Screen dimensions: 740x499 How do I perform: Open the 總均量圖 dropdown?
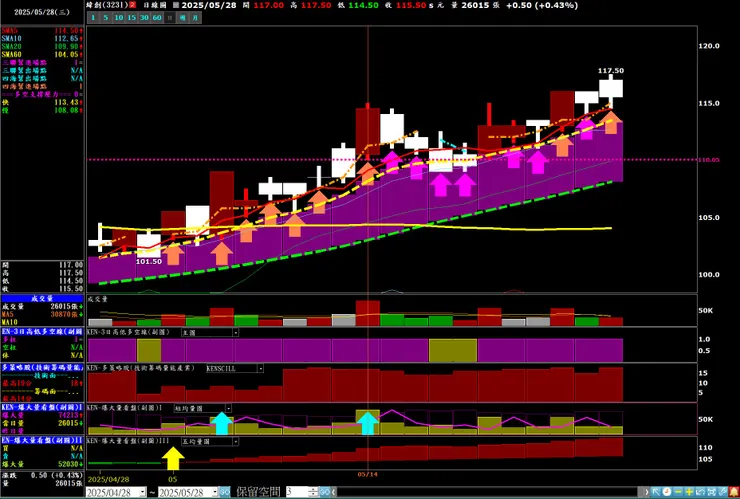pos(203,408)
